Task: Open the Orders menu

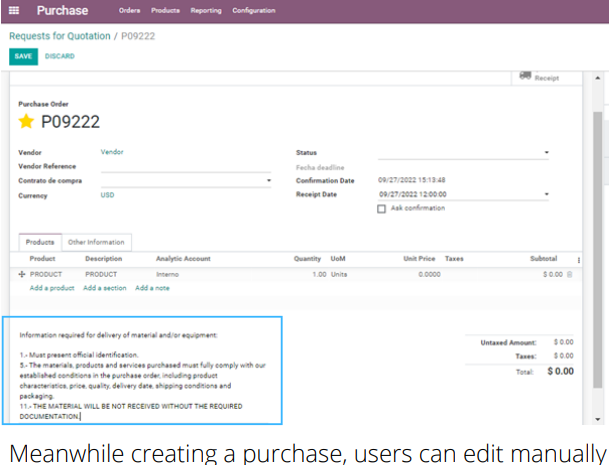Action: (129, 10)
